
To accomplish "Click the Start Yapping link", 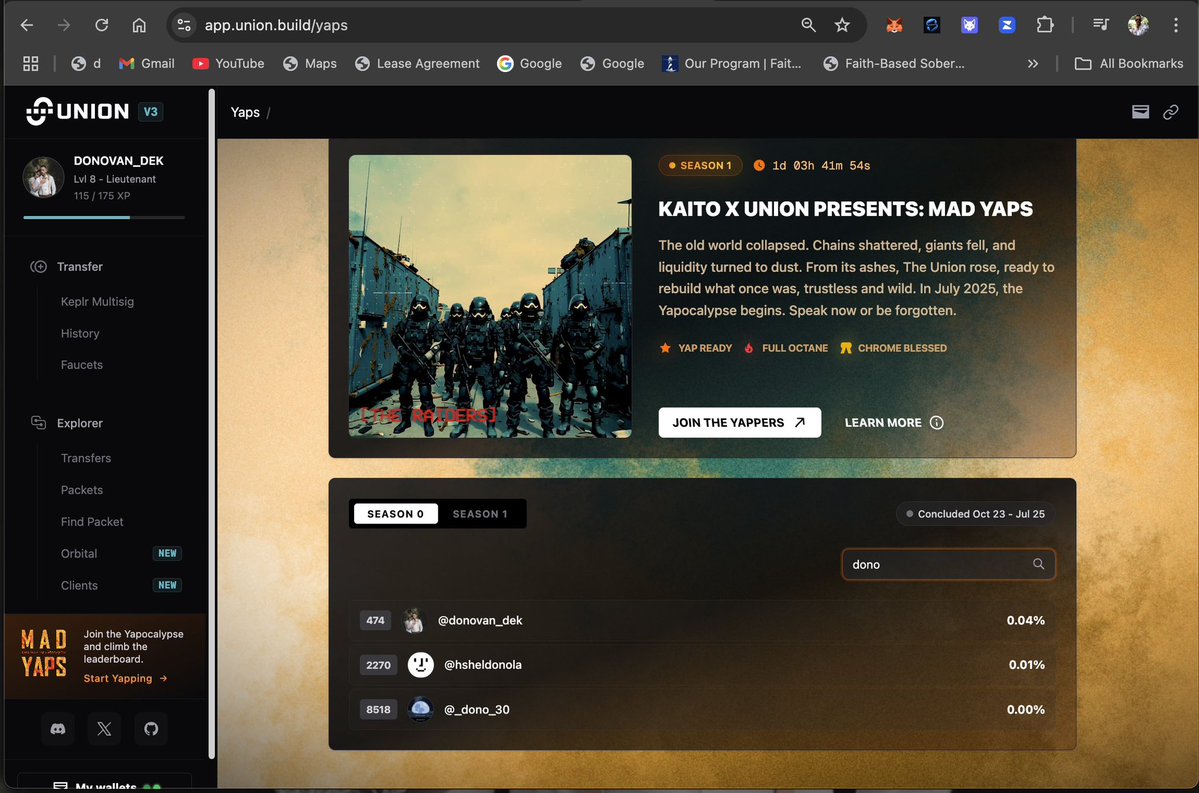I will pyautogui.click(x=125, y=678).
